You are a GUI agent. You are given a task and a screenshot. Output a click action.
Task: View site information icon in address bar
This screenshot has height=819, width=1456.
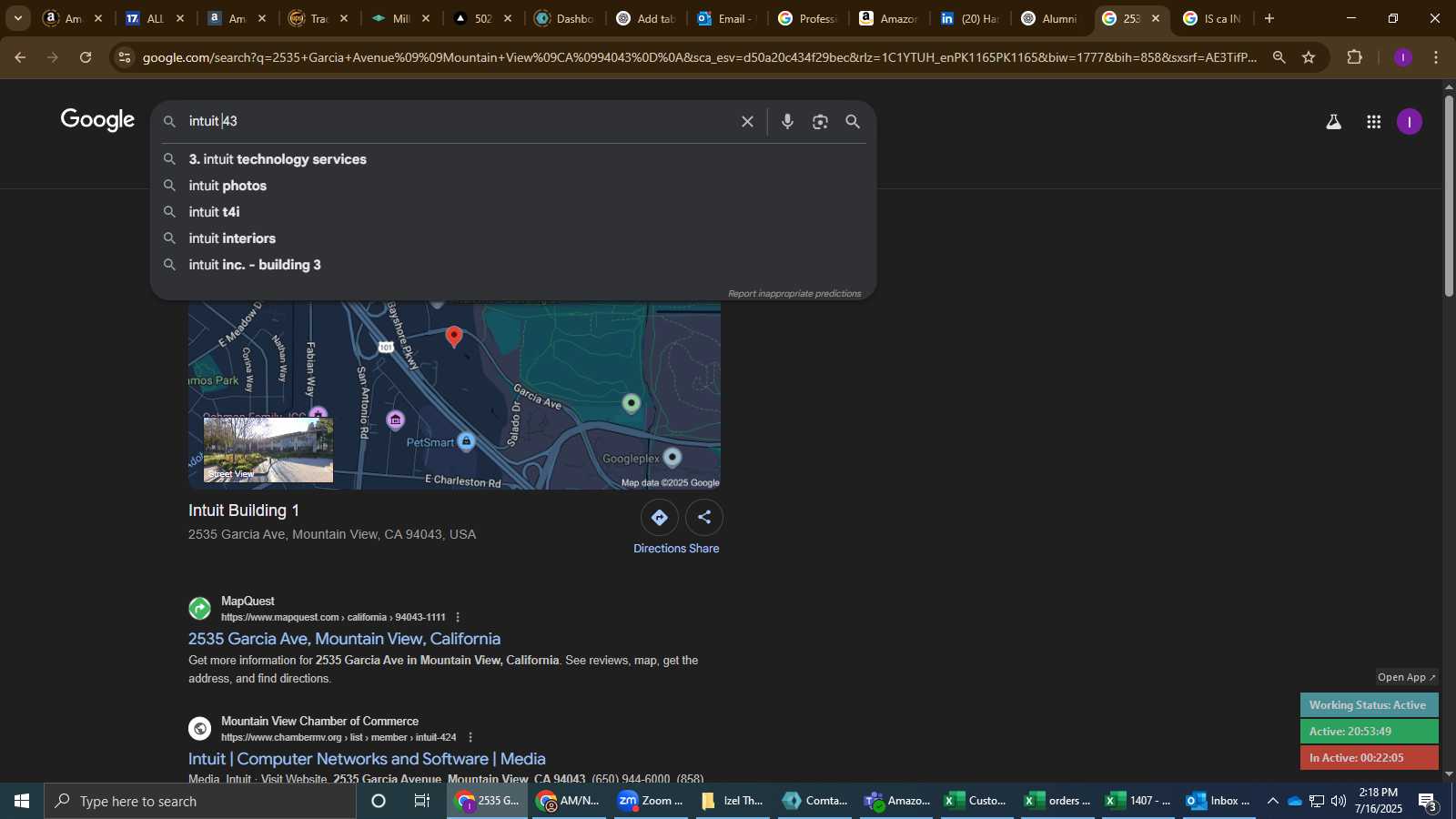[125, 57]
